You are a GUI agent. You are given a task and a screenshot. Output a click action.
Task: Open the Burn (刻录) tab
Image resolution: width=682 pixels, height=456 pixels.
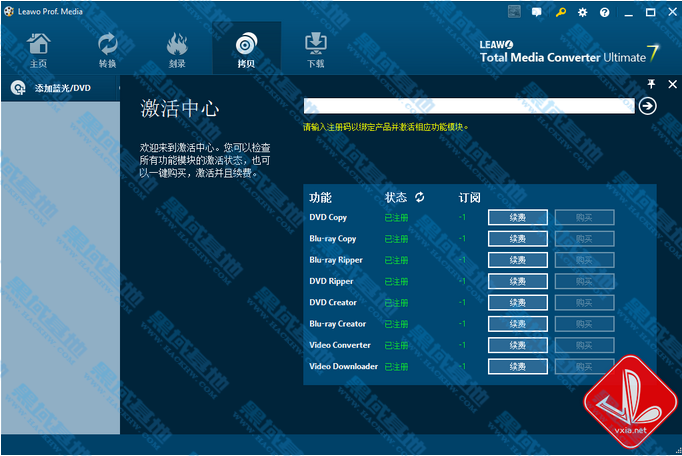[177, 50]
